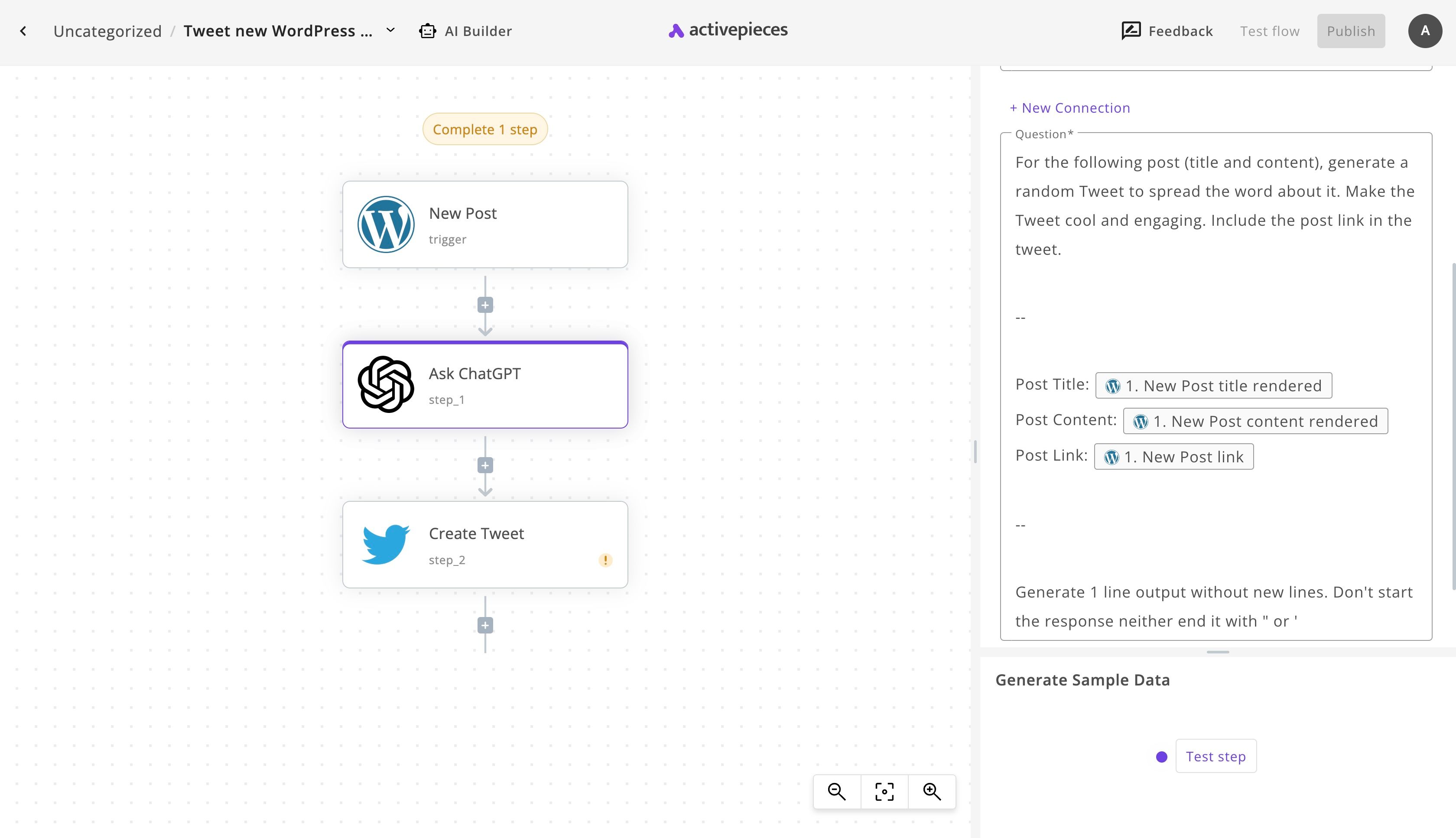
Task: Add step between New Post and Ask ChatGPT
Action: (x=485, y=305)
